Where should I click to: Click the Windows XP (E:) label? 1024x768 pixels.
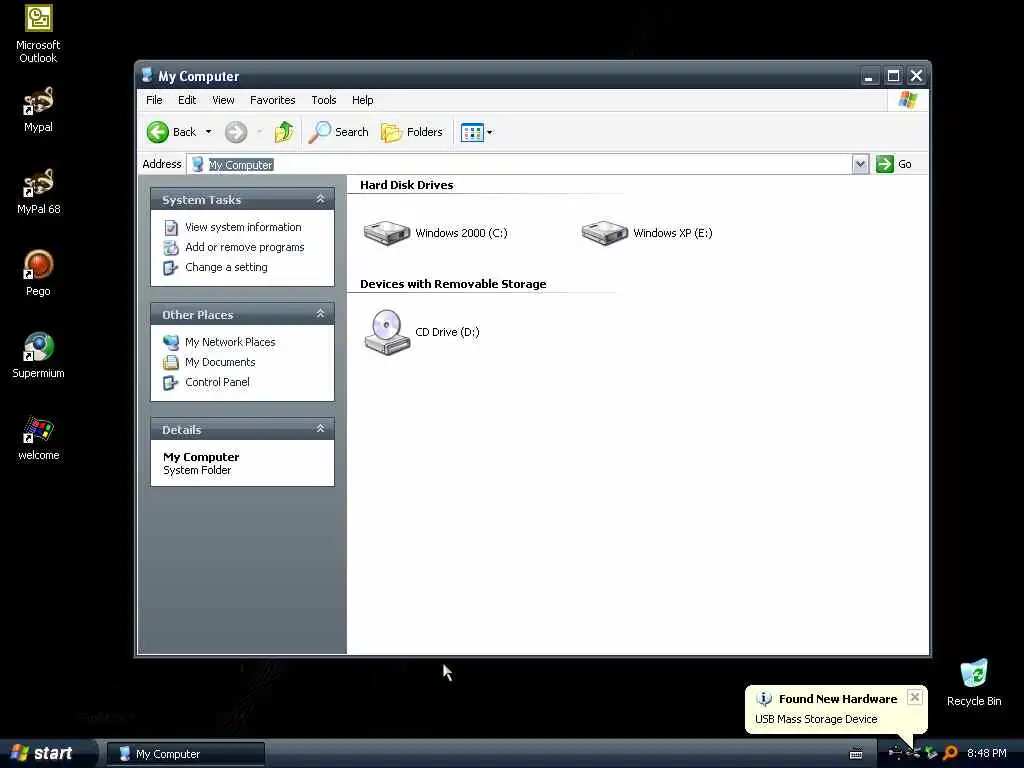click(x=673, y=233)
